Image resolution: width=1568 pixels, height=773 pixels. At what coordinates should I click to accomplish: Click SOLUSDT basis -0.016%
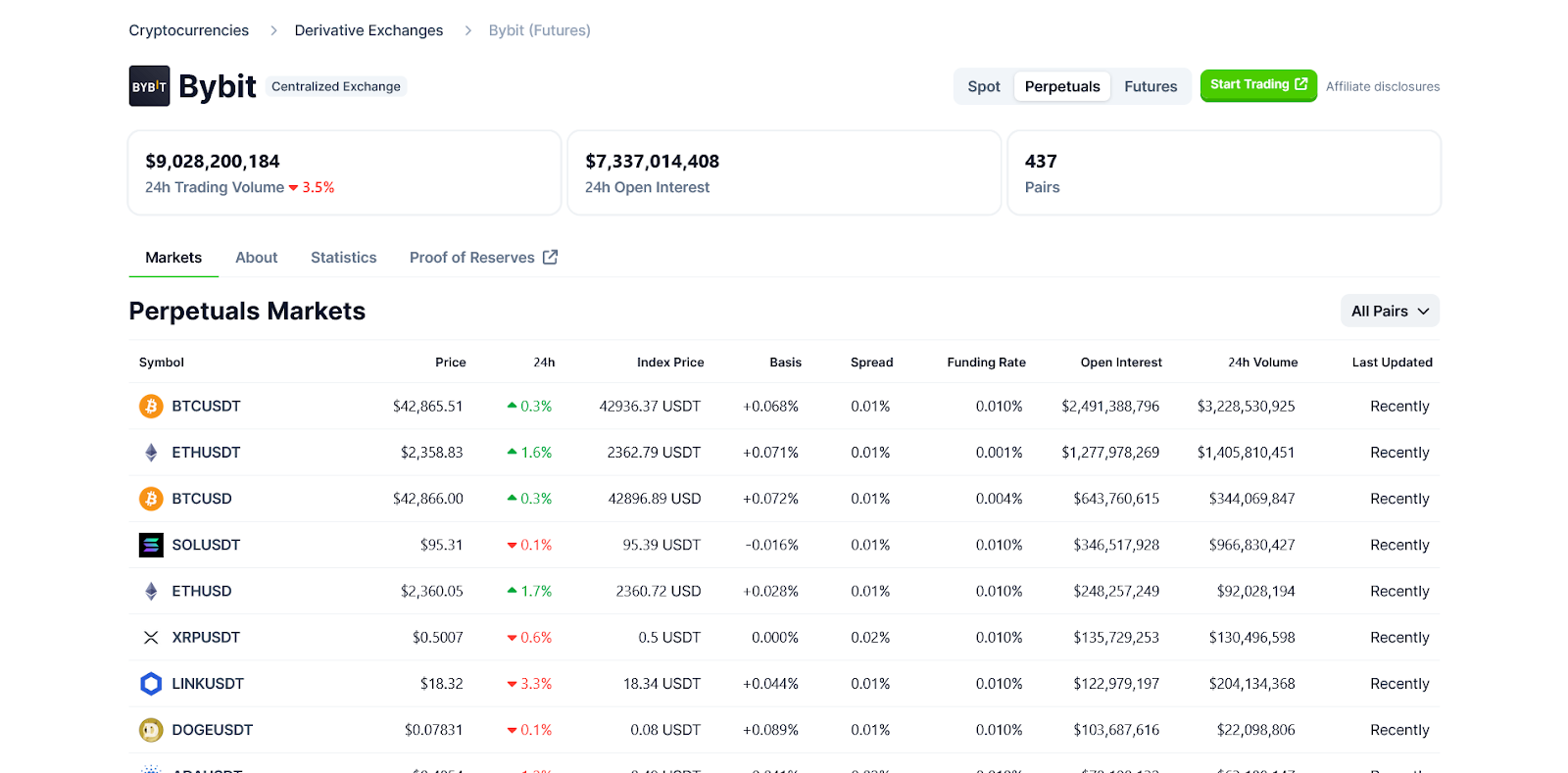[772, 545]
